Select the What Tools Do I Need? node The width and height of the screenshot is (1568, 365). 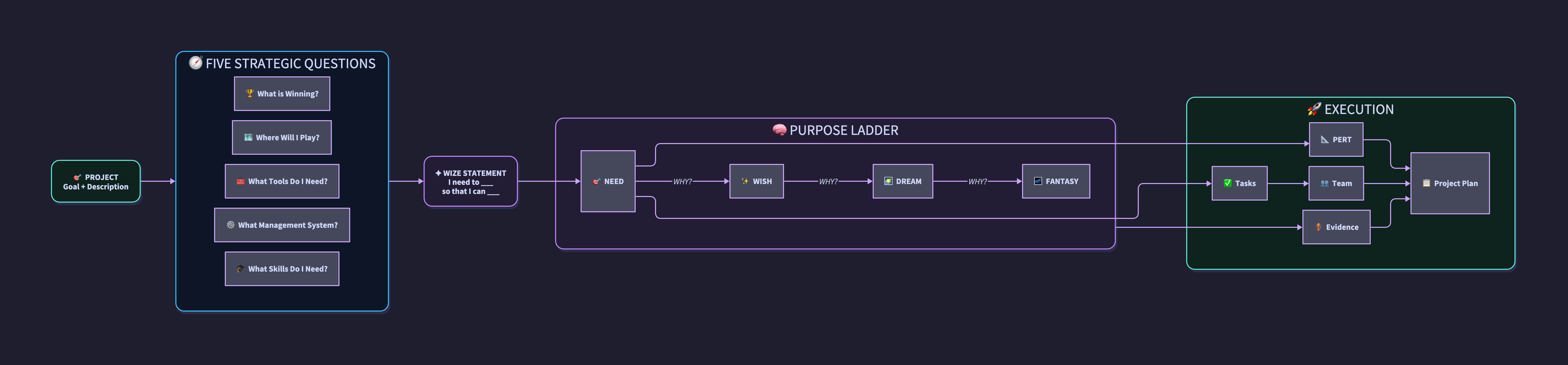coord(282,181)
